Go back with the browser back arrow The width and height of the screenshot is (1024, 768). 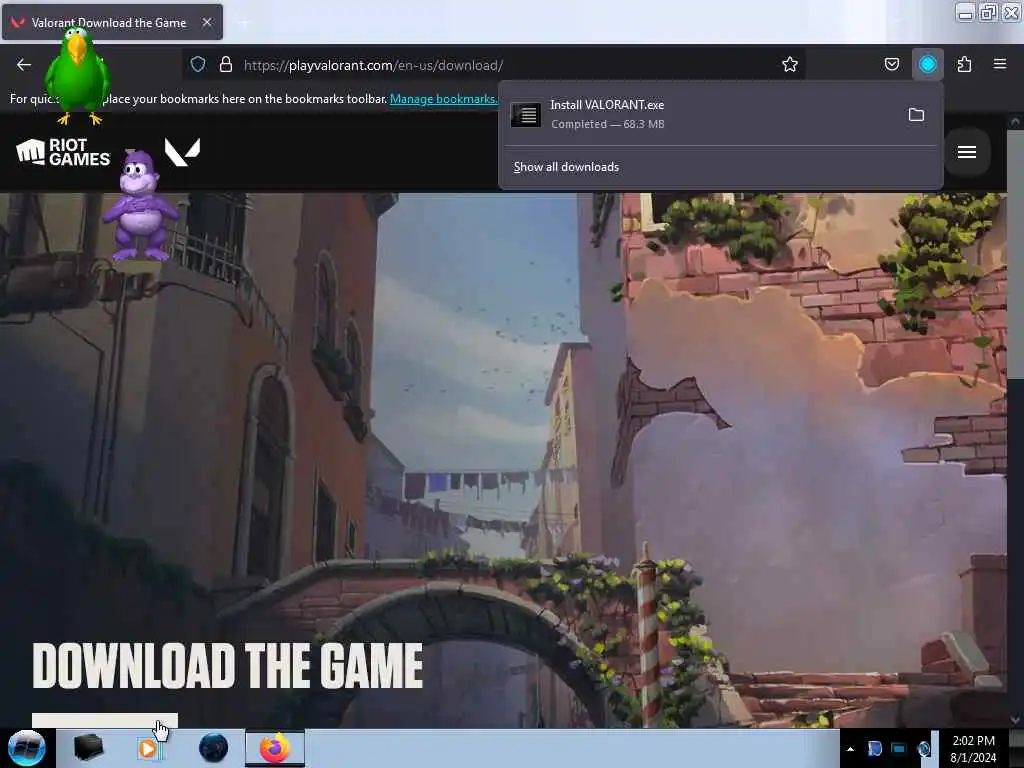click(x=24, y=65)
